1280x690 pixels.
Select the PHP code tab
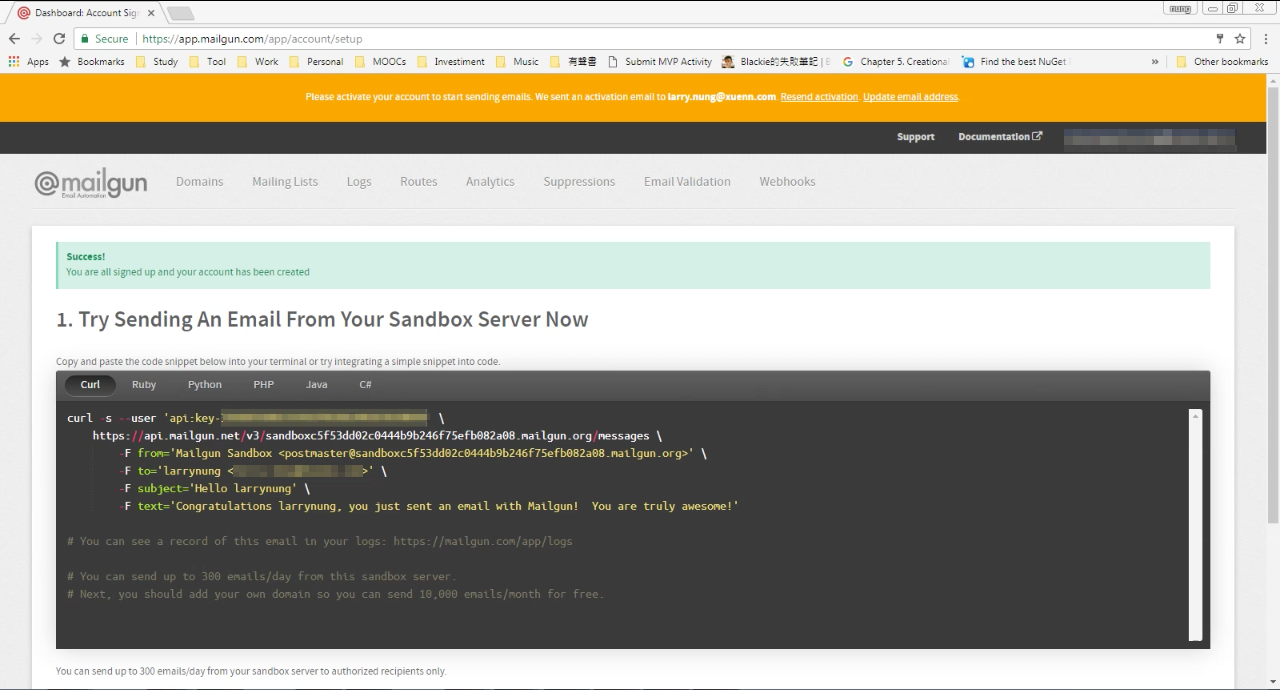tap(264, 385)
